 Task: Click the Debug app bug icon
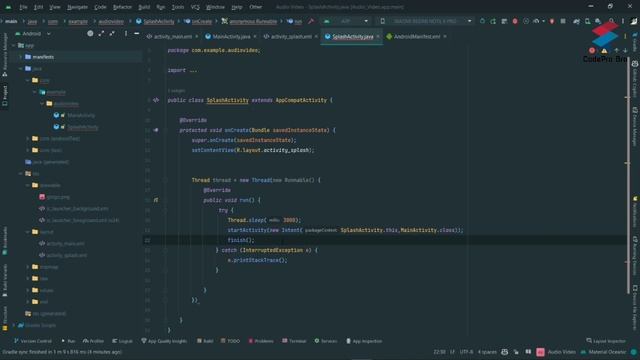515,21
